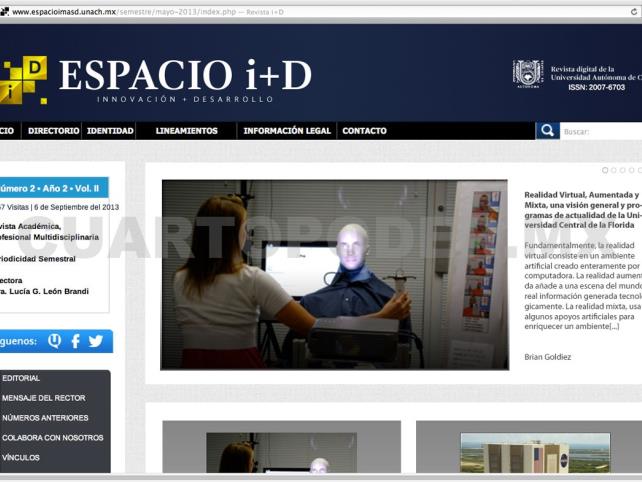642x482 pixels.
Task: Select the first carousel slide dot
Action: [605, 170]
